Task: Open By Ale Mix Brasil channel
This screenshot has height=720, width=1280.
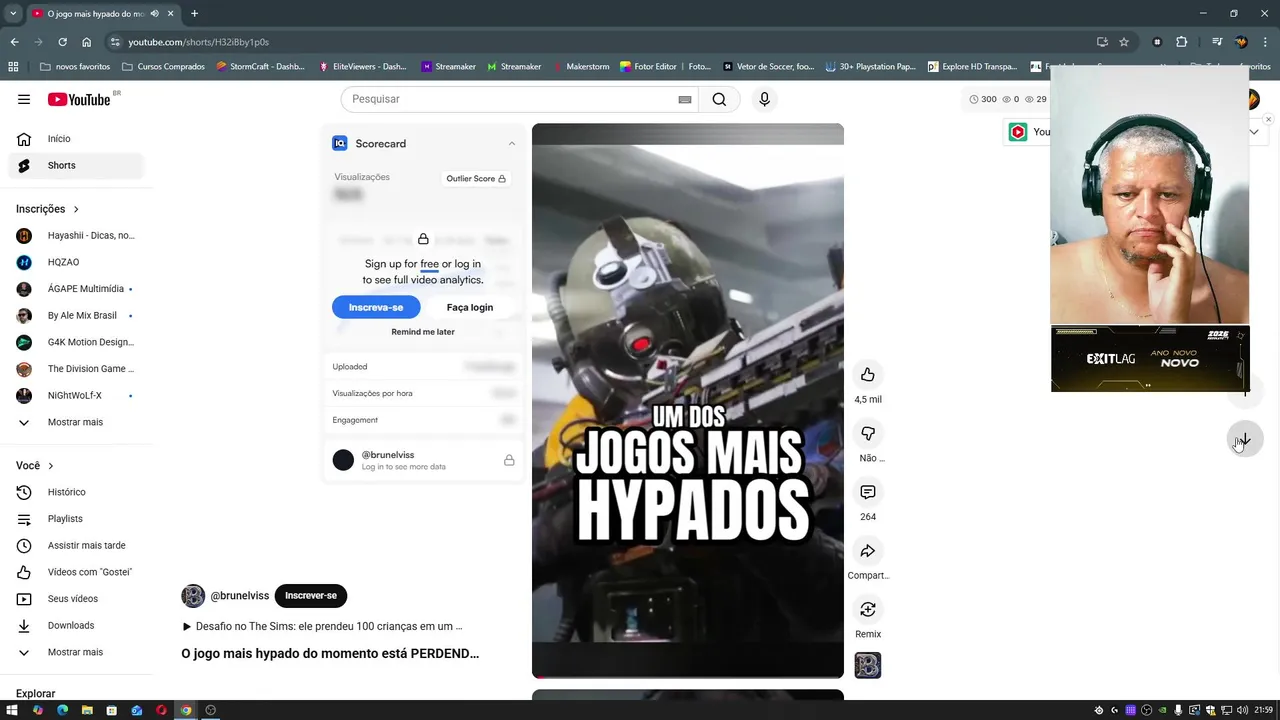Action: click(76, 316)
